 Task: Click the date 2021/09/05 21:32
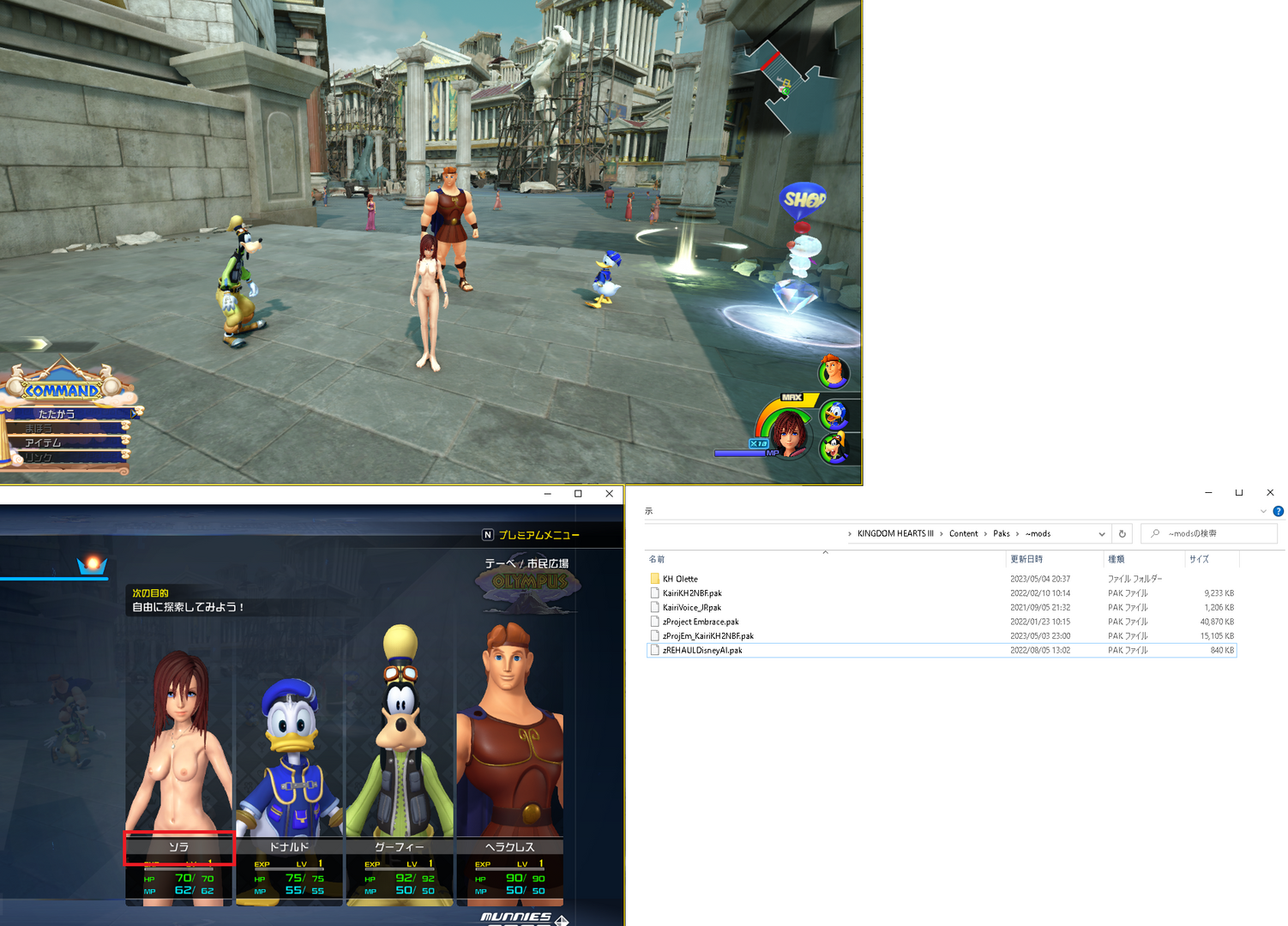pyautogui.click(x=1040, y=607)
